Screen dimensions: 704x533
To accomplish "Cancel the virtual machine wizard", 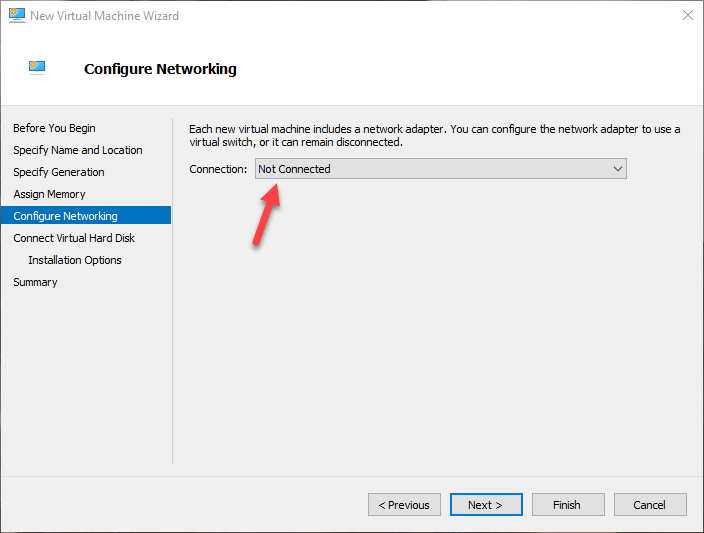I will 649,505.
